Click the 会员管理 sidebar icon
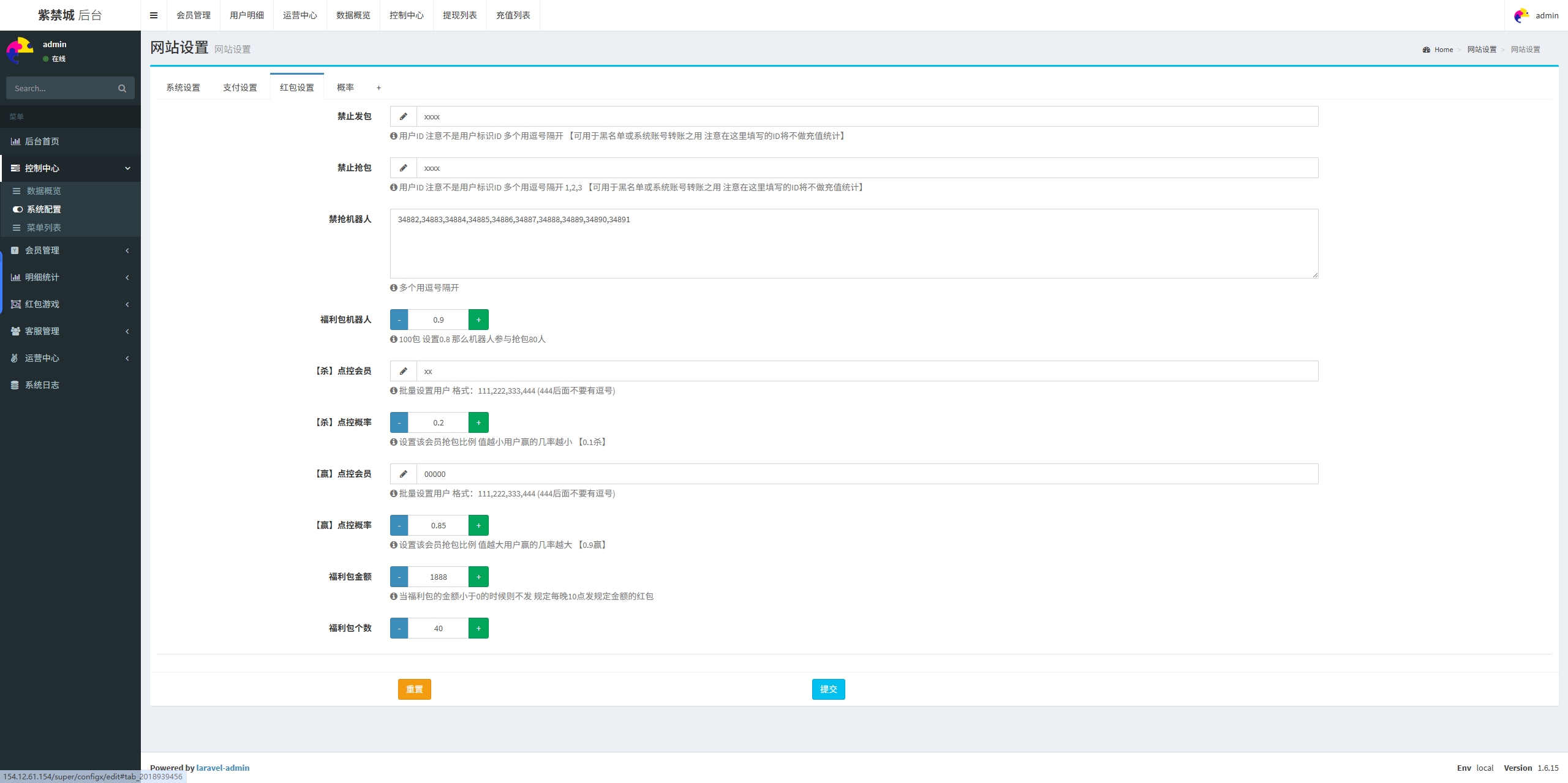This screenshot has width=1568, height=783. pos(15,250)
